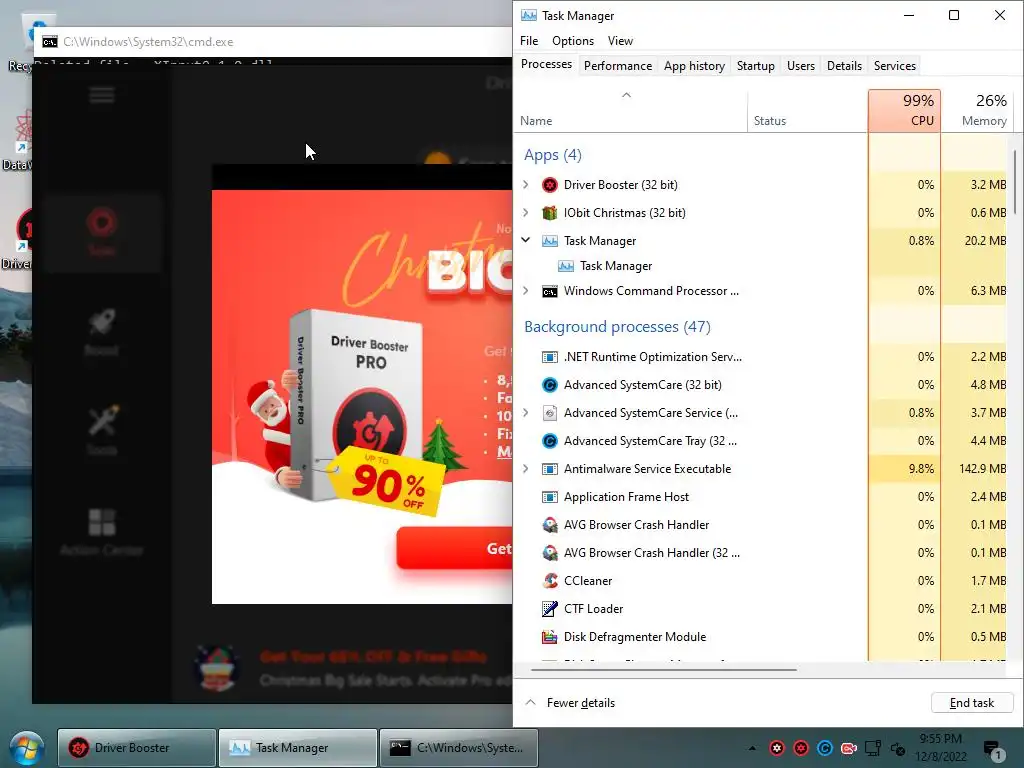The height and width of the screenshot is (768, 1024).
Task: Click the first AVG Browser Crash Handler icon
Action: (x=550, y=525)
